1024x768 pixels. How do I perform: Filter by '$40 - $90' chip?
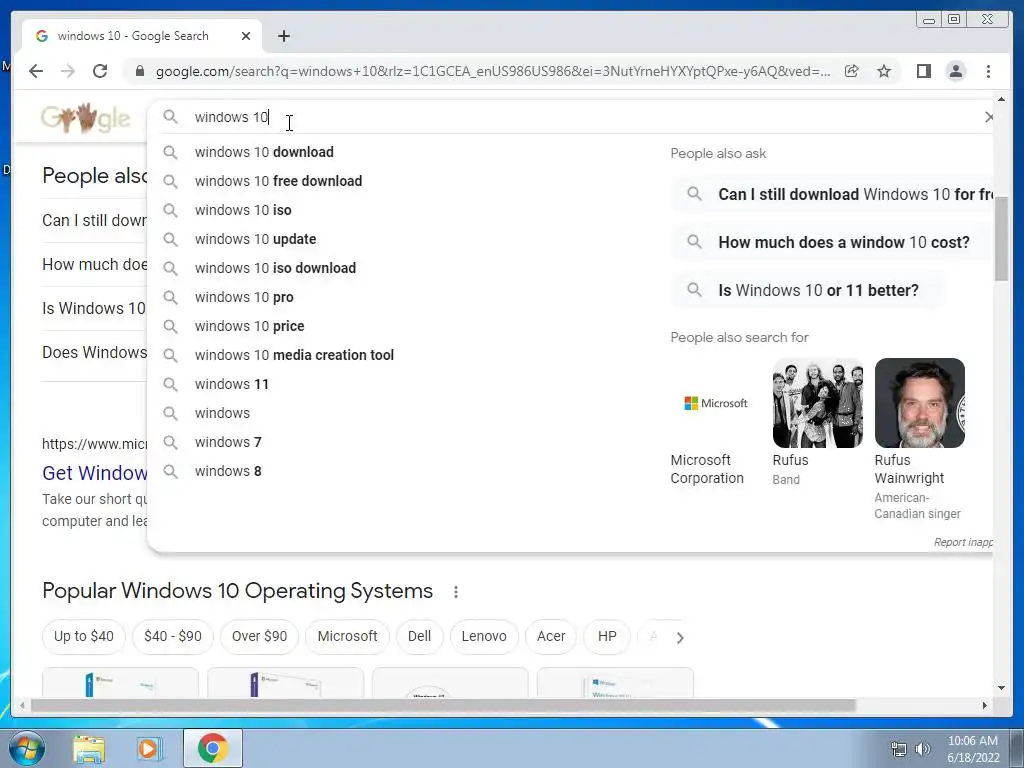172,637
